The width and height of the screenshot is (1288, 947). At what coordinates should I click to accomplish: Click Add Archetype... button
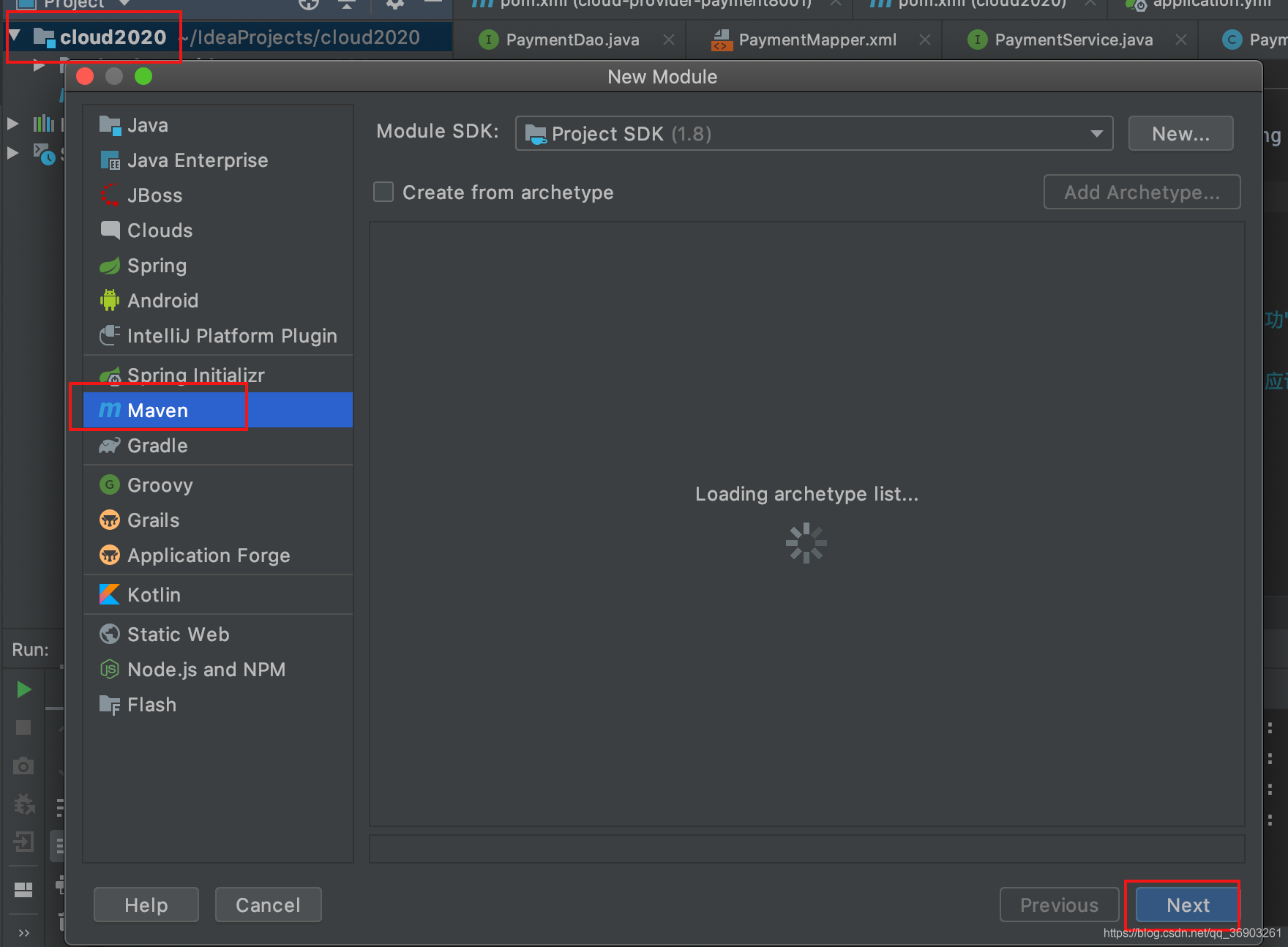click(1142, 192)
